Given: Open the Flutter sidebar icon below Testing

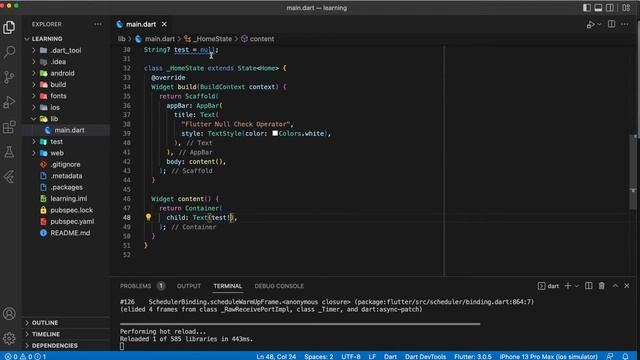Looking at the screenshot, I should 9,177.
